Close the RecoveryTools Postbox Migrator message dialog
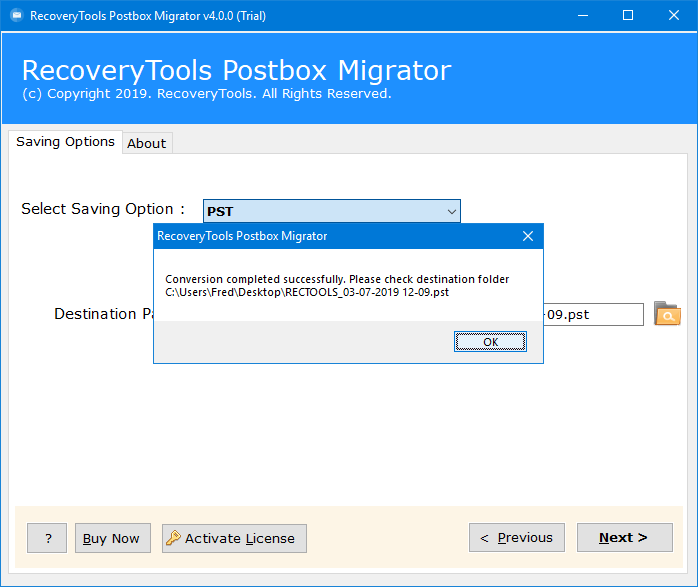Screen dimensions: 698x587 (528, 236)
